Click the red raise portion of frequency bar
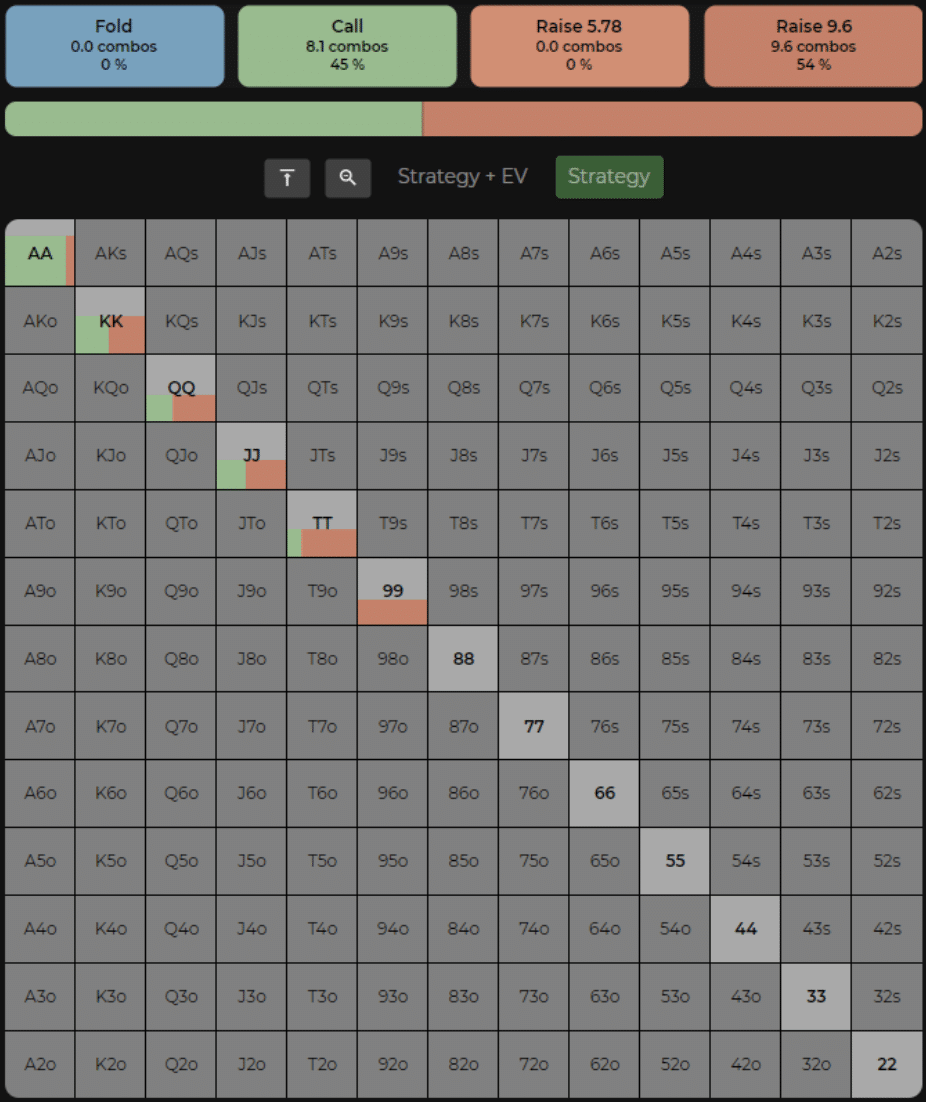Viewport: 926px width, 1102px height. coord(672,119)
